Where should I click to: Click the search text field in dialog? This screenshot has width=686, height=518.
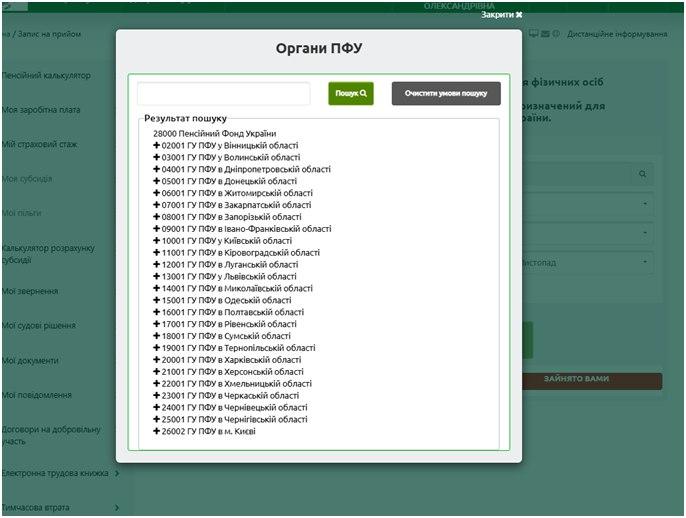coord(224,93)
